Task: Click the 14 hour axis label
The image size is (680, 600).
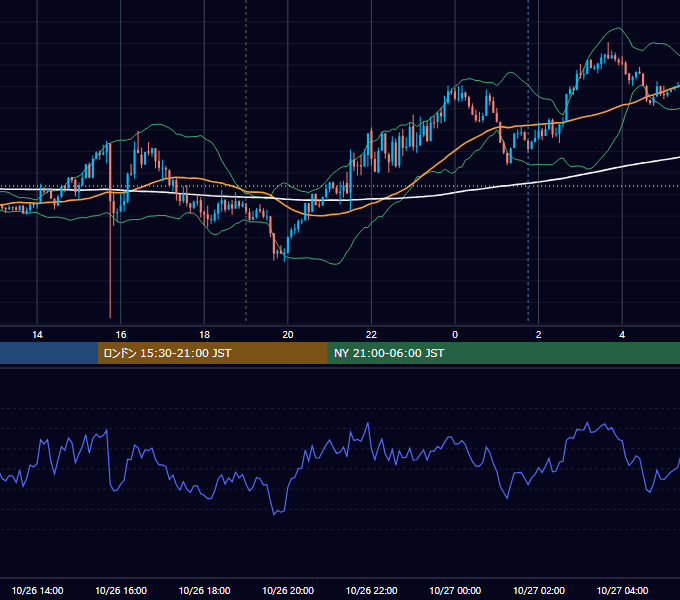Action: tap(37, 335)
